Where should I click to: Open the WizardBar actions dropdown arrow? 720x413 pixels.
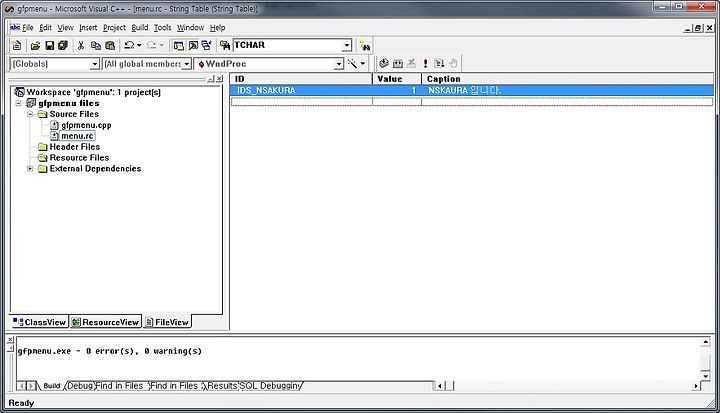[363, 63]
